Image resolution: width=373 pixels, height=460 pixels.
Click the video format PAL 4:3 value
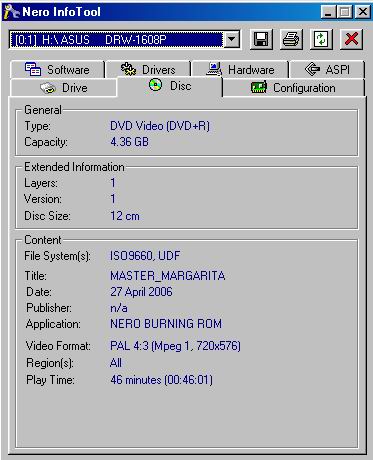[175, 346]
